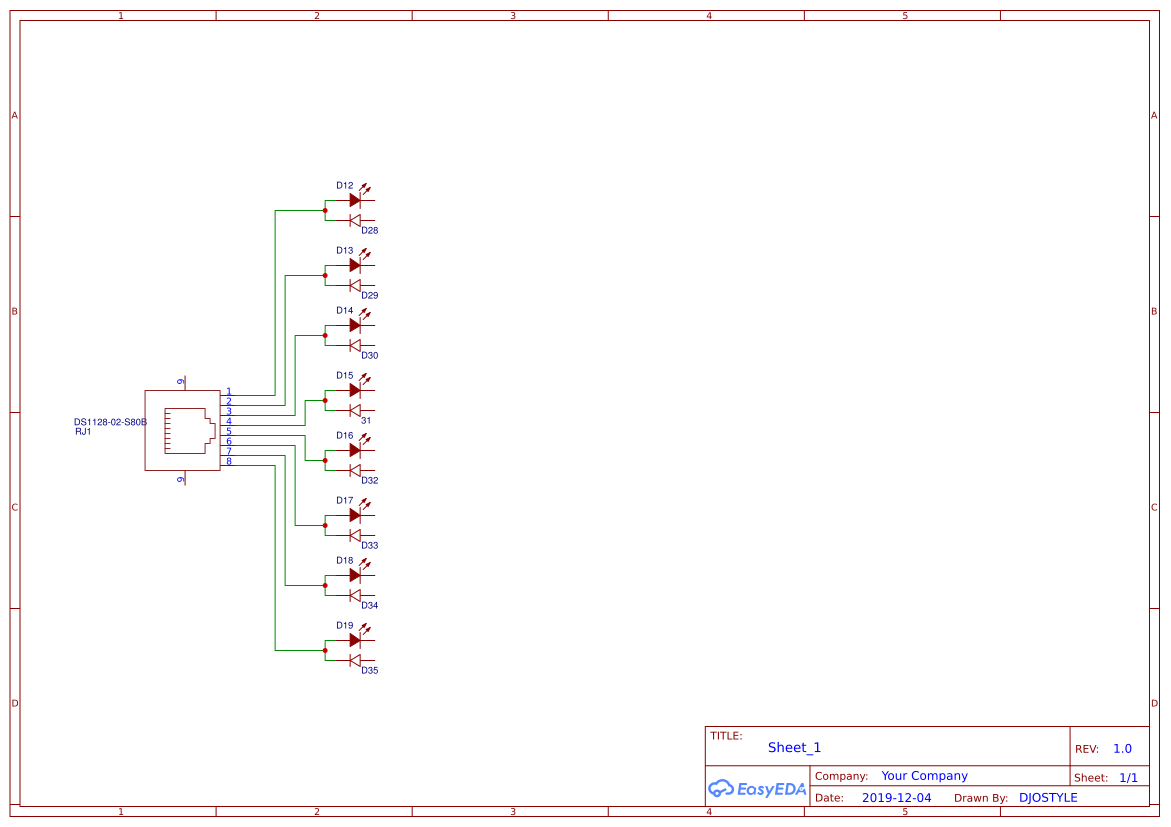The height and width of the screenshot is (827, 1171).
Task: Click the D12 LED symbol
Action: coord(355,200)
